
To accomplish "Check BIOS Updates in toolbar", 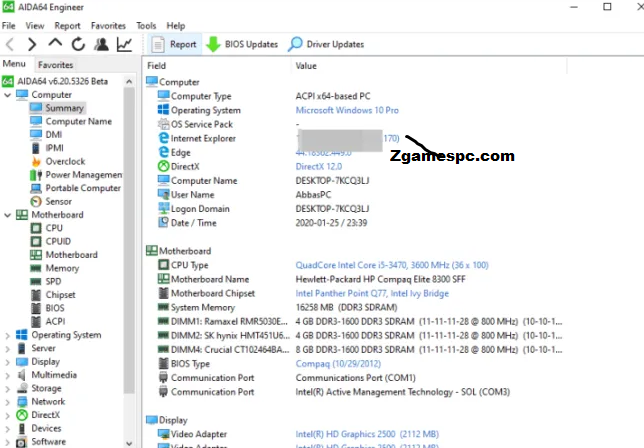I will click(242, 44).
